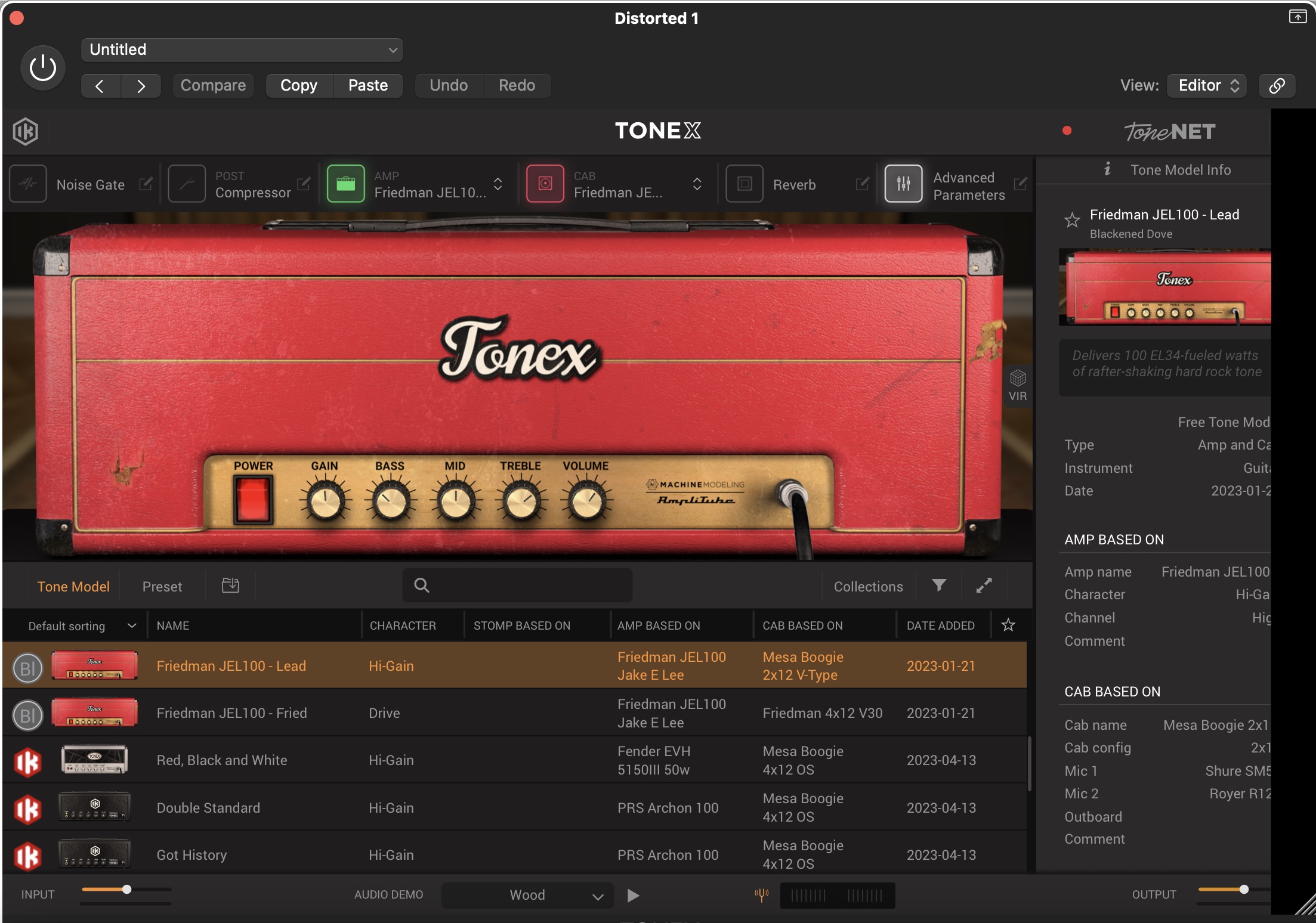Toggle the CAB module on/off
The image size is (1316, 923).
coord(545,184)
